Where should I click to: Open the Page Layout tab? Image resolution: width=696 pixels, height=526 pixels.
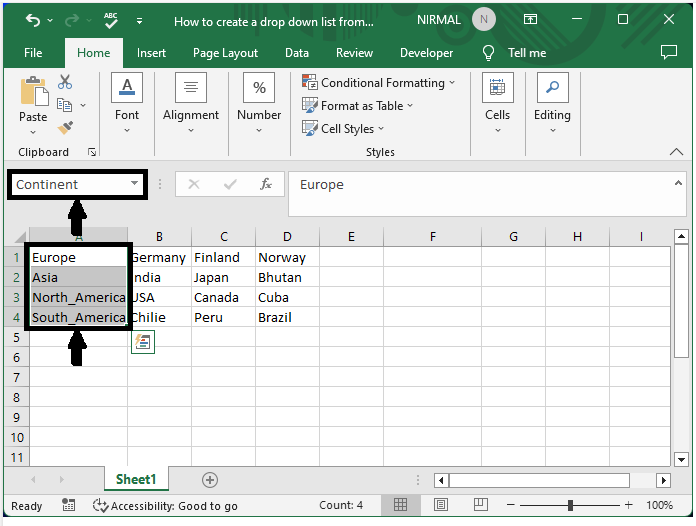click(x=225, y=53)
